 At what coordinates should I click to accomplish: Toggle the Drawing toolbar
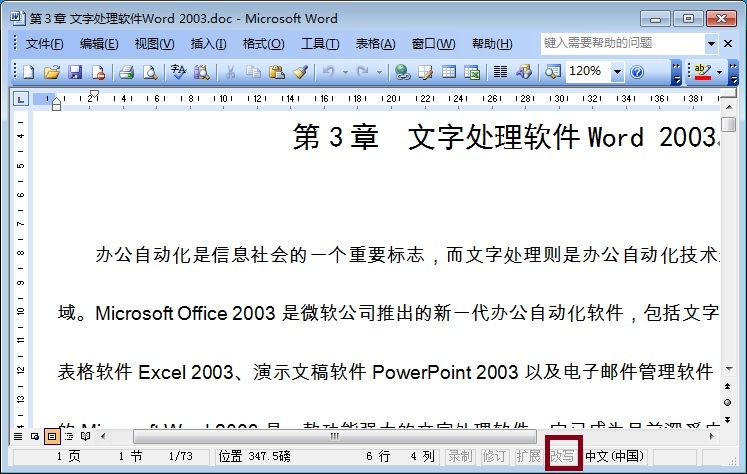pyautogui.click(x=524, y=72)
